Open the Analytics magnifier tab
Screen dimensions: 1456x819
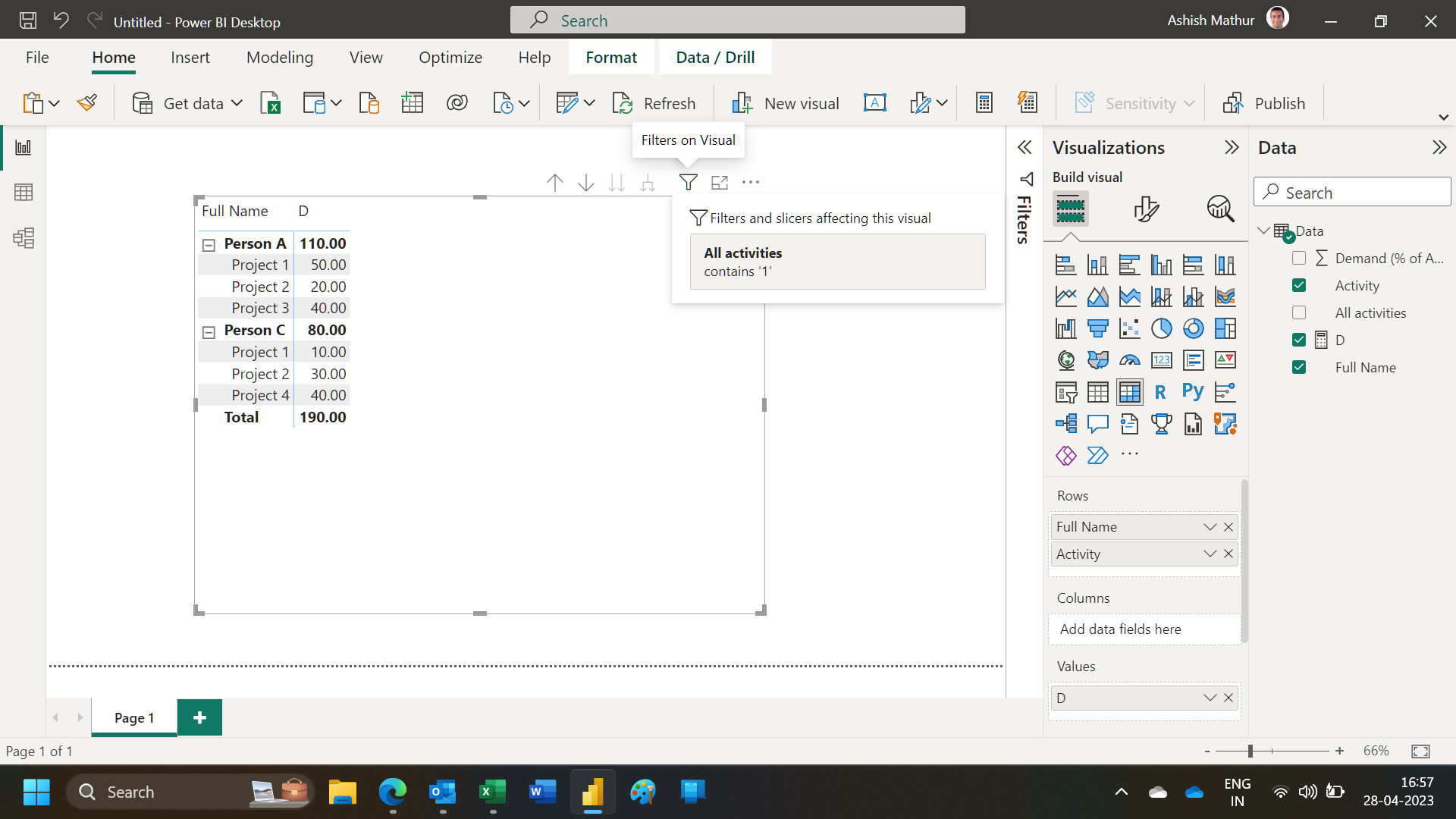coord(1220,209)
